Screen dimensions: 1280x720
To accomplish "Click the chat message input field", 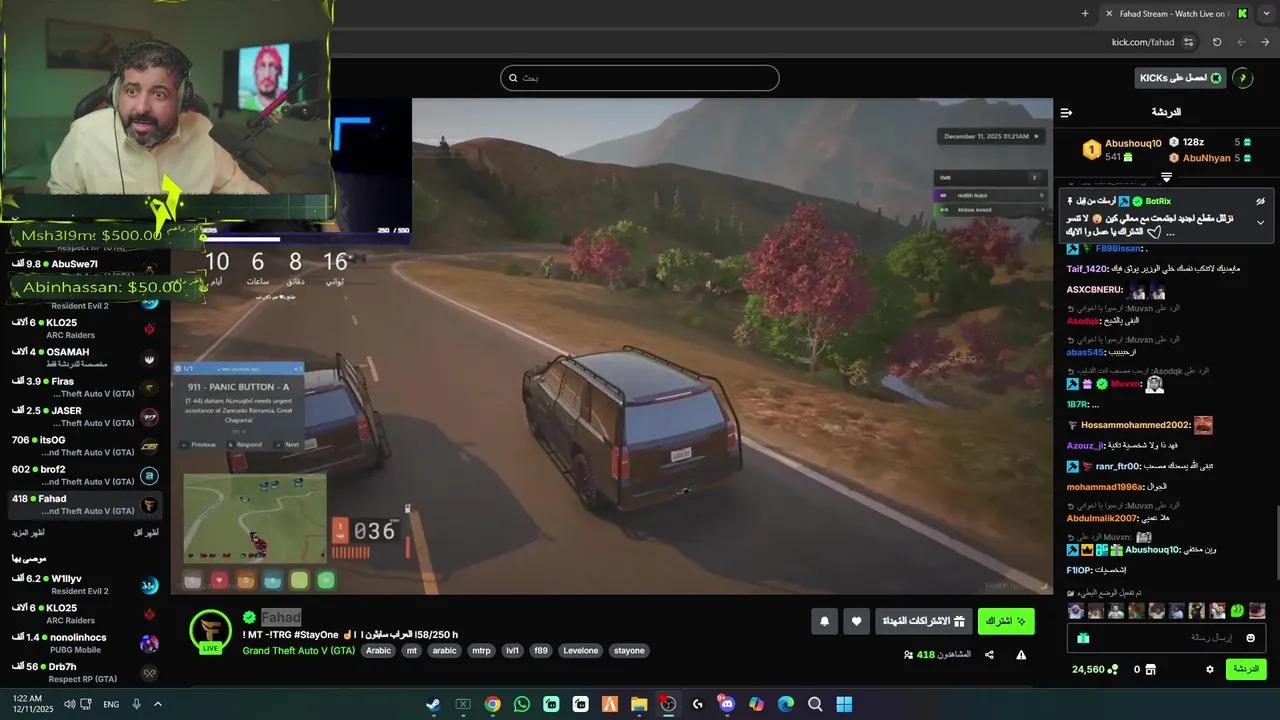I will click(1167, 638).
